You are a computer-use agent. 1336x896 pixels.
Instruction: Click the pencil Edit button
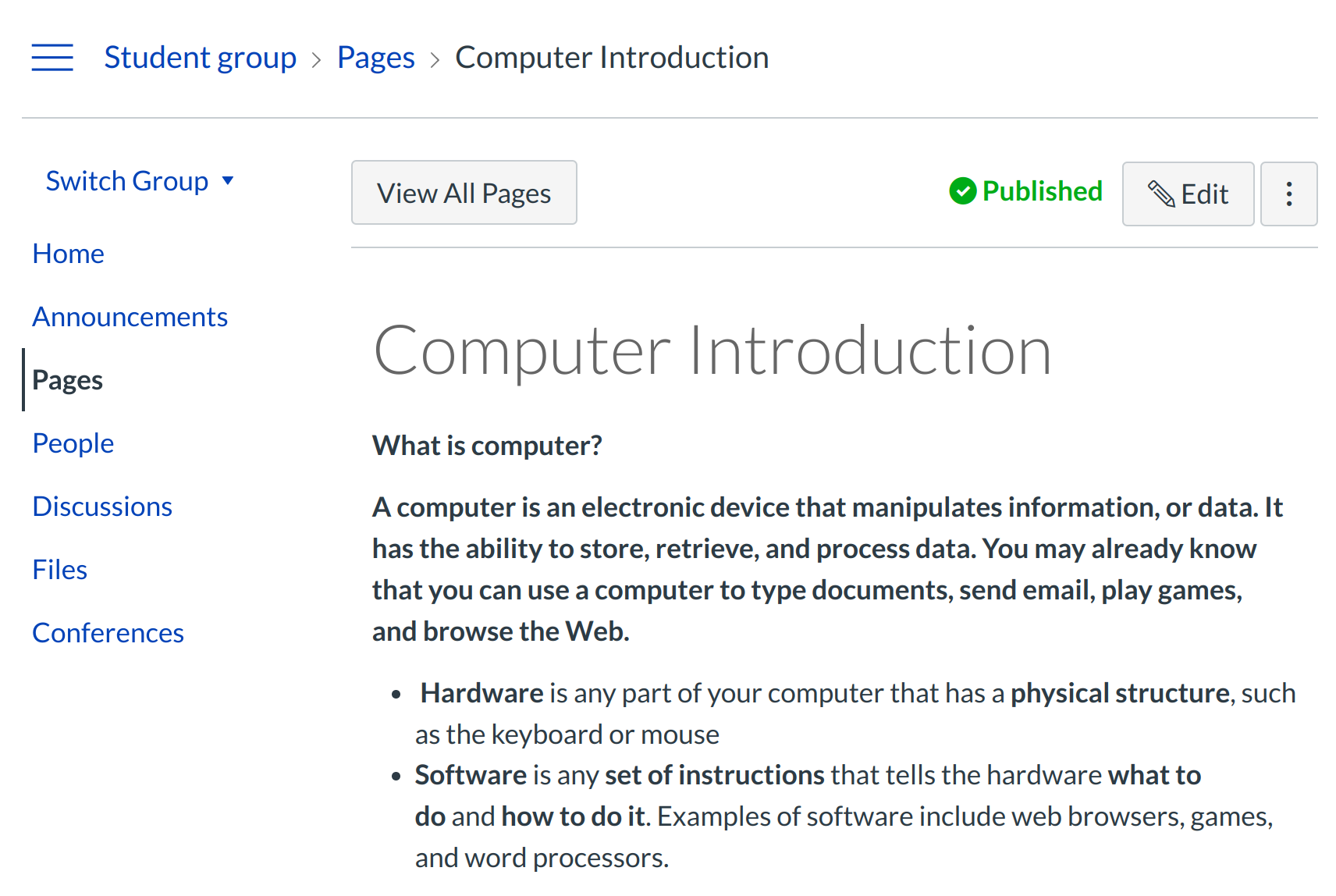click(1187, 194)
